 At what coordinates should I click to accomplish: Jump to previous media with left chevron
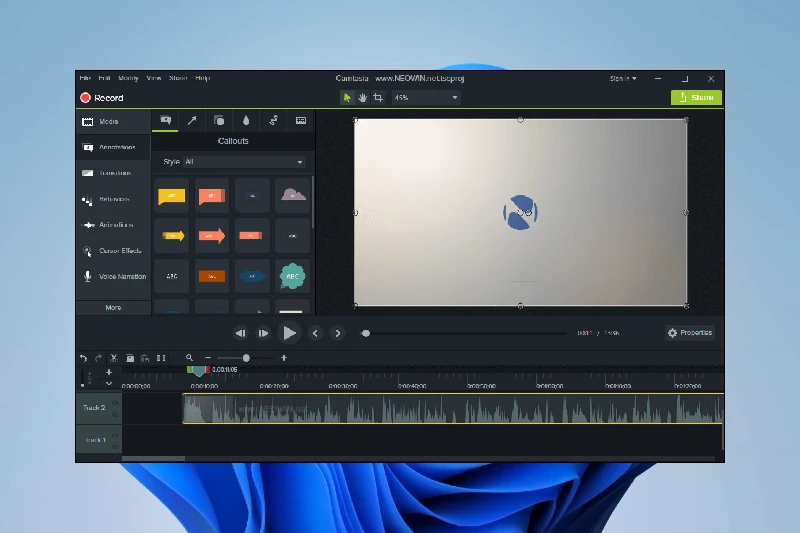tap(315, 333)
